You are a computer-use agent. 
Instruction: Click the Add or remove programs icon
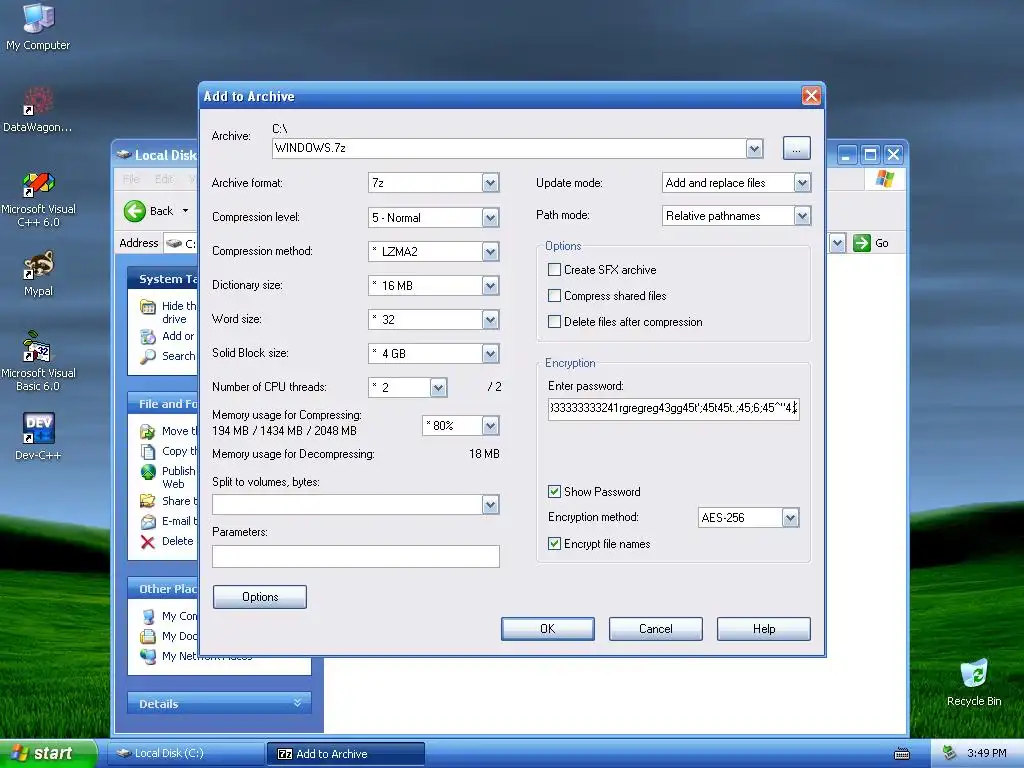[148, 336]
